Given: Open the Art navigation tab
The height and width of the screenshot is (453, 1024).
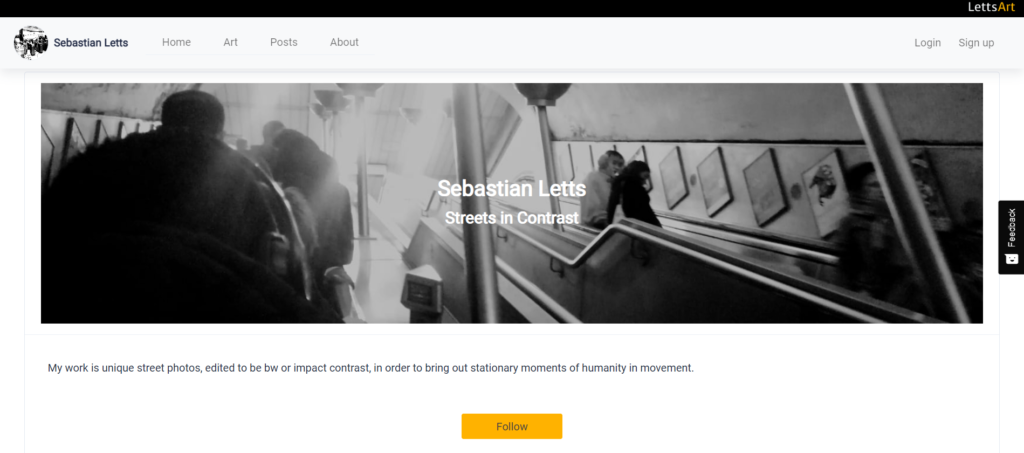Looking at the screenshot, I should point(231,42).
